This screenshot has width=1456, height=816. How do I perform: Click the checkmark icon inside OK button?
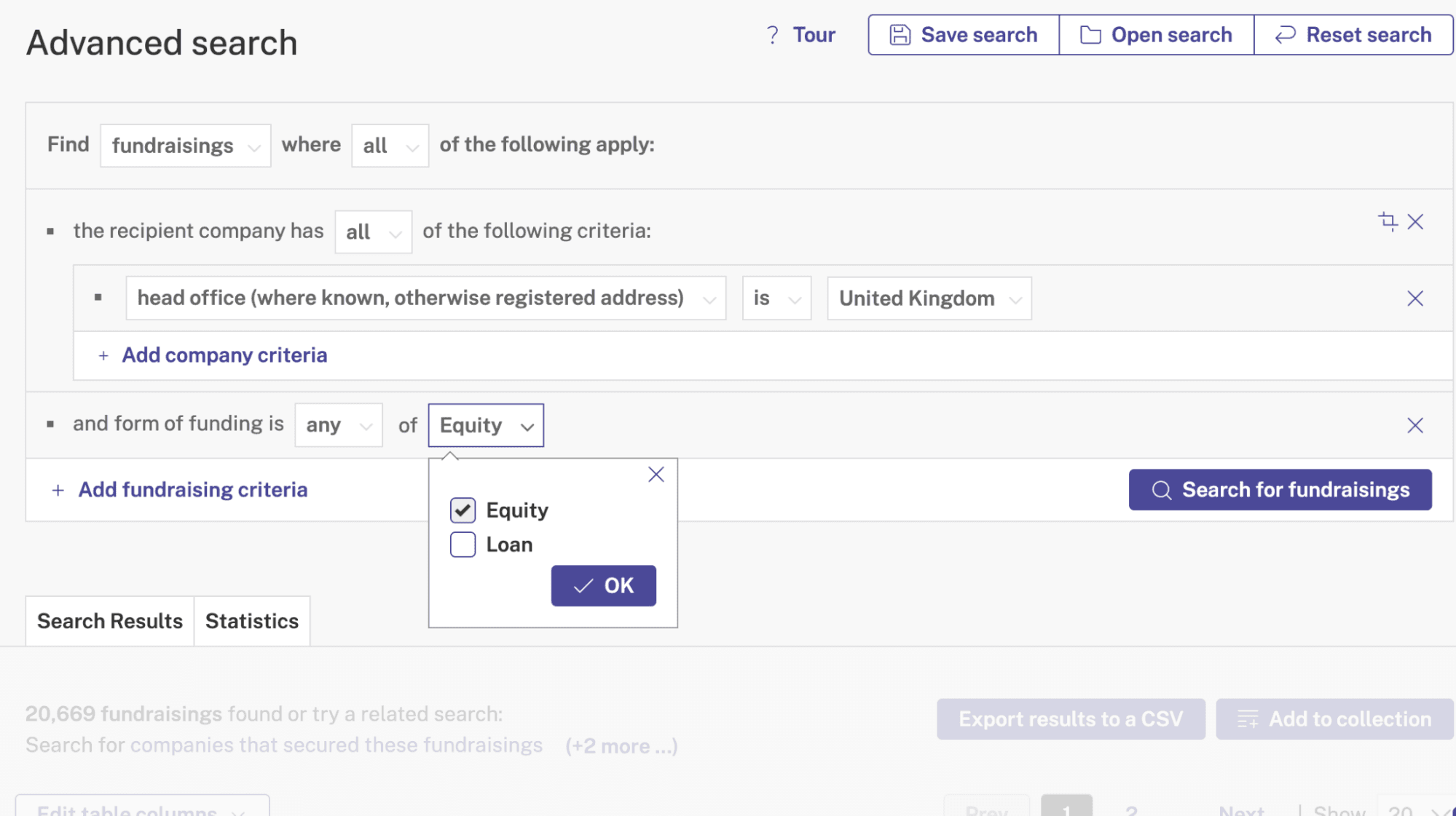tap(583, 586)
